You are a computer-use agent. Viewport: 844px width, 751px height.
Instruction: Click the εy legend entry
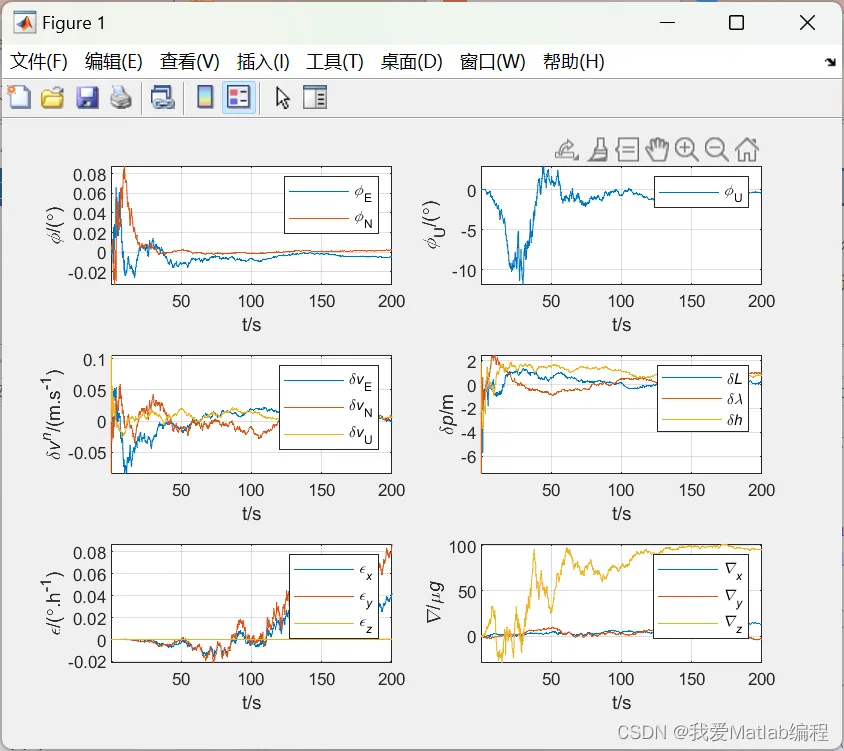[334, 598]
